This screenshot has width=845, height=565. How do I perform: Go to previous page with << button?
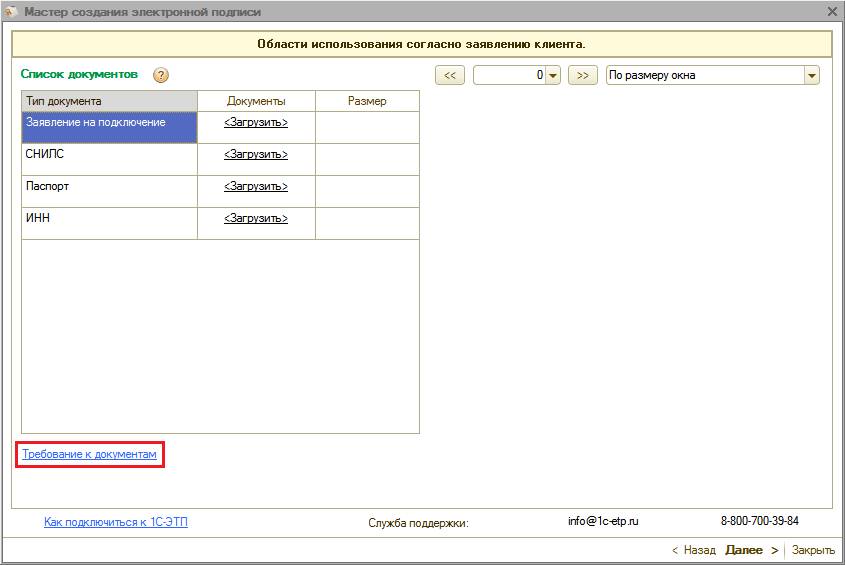450,75
